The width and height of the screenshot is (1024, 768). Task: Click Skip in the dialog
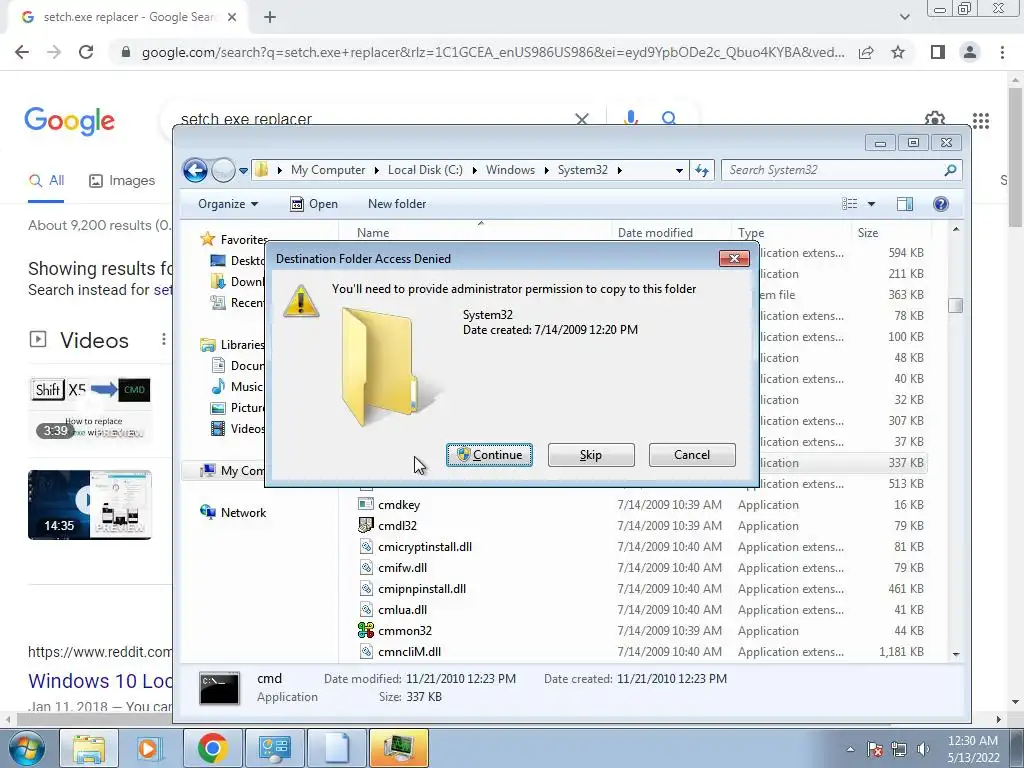point(591,455)
